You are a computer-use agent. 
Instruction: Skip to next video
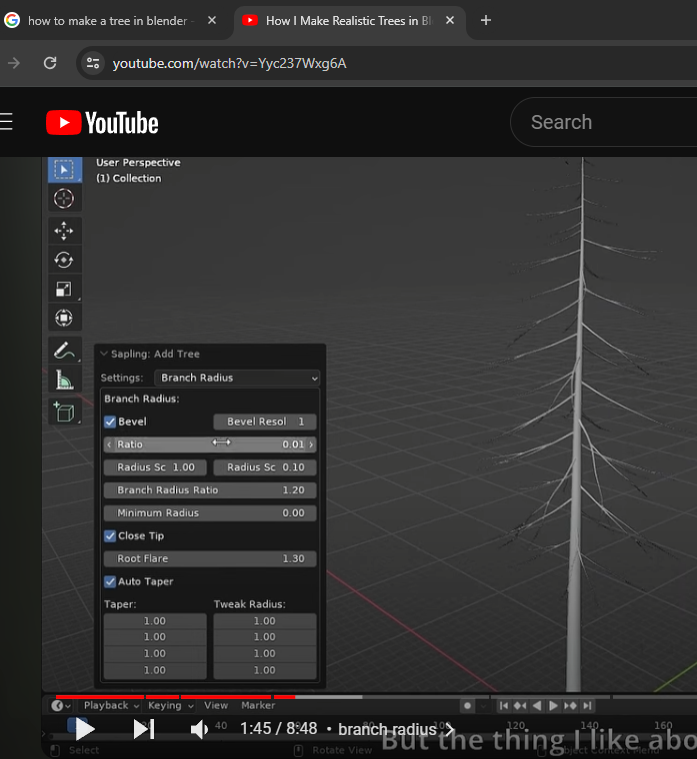coord(144,729)
